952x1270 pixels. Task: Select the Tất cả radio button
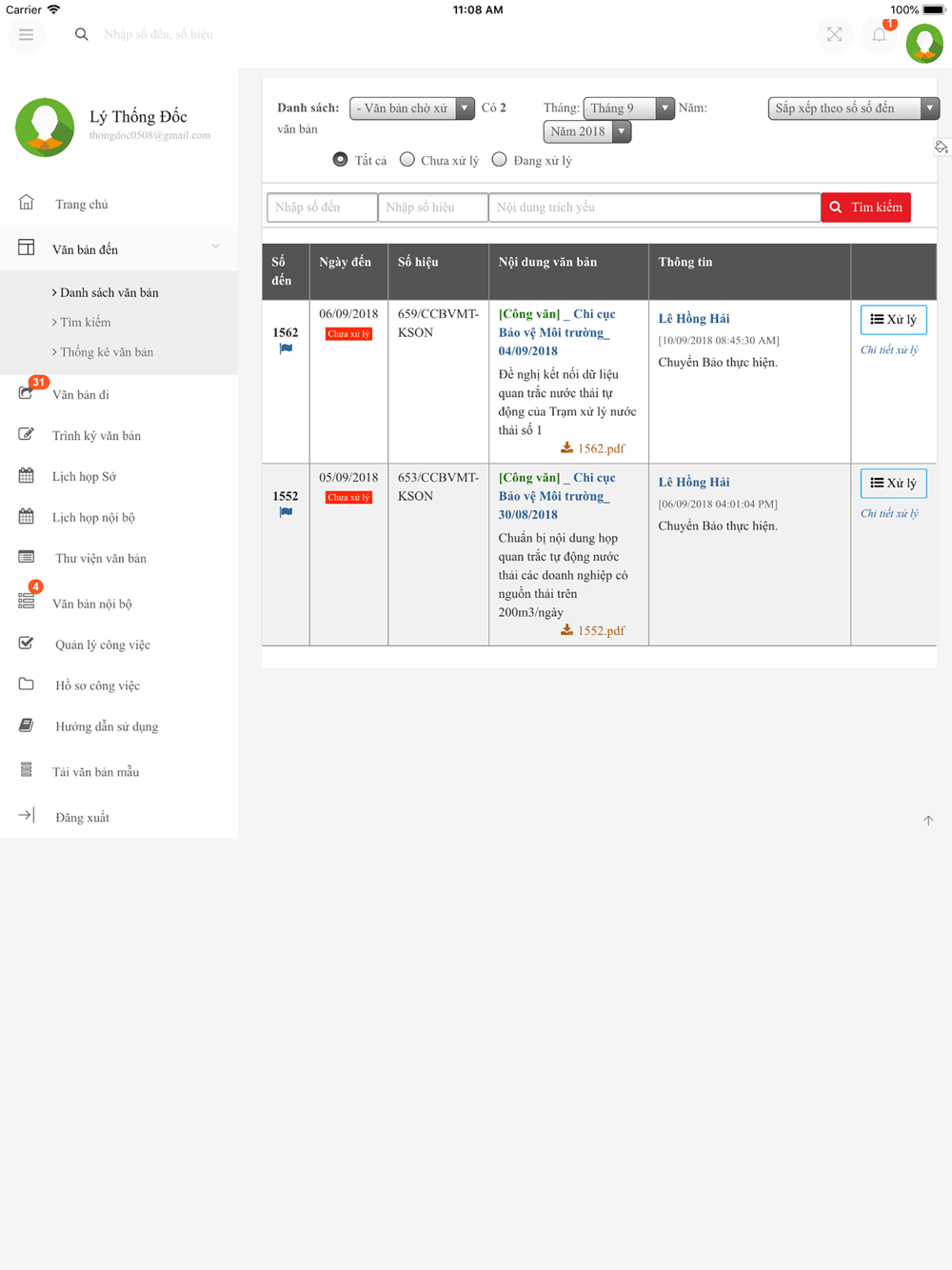point(340,159)
